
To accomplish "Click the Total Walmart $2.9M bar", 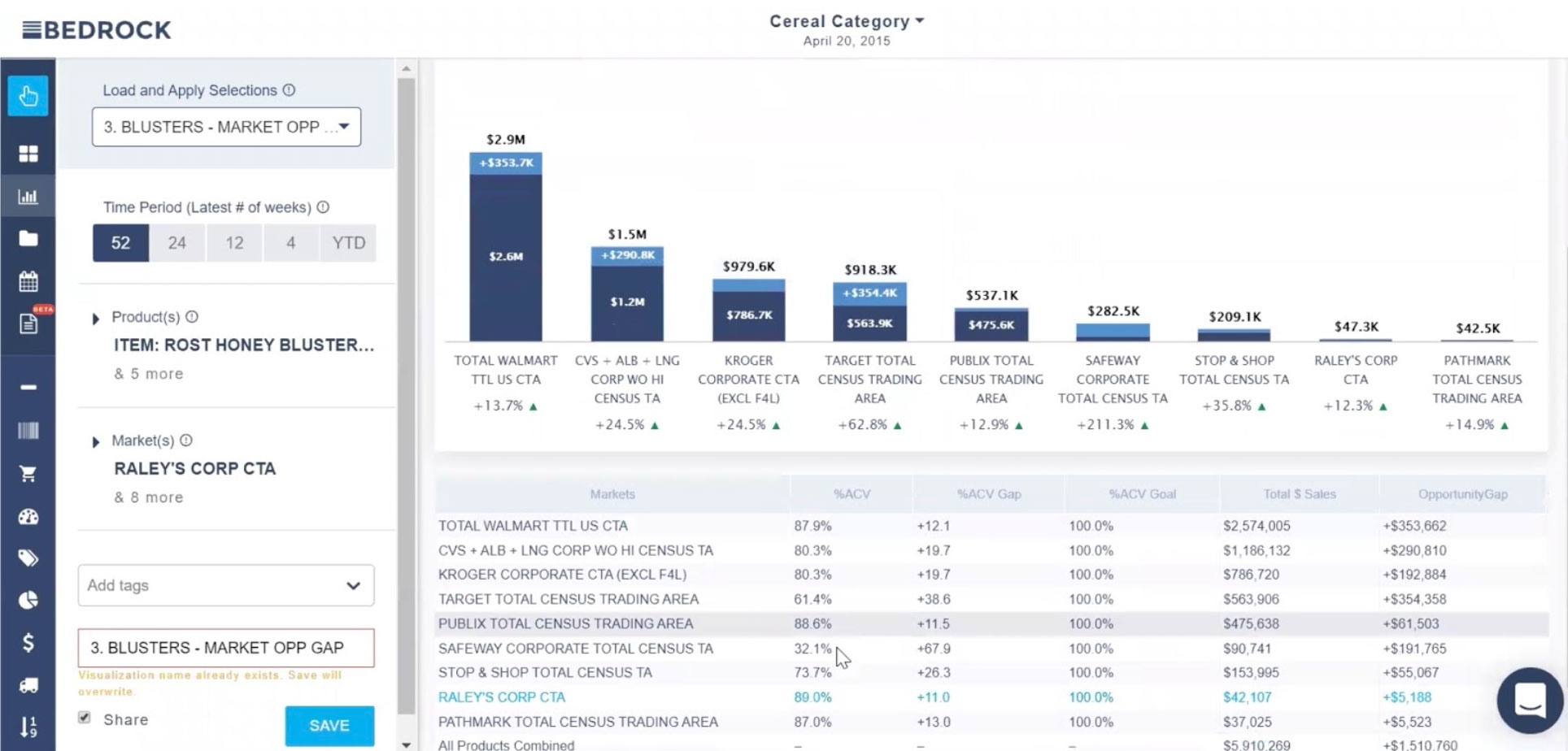I will tap(505, 246).
